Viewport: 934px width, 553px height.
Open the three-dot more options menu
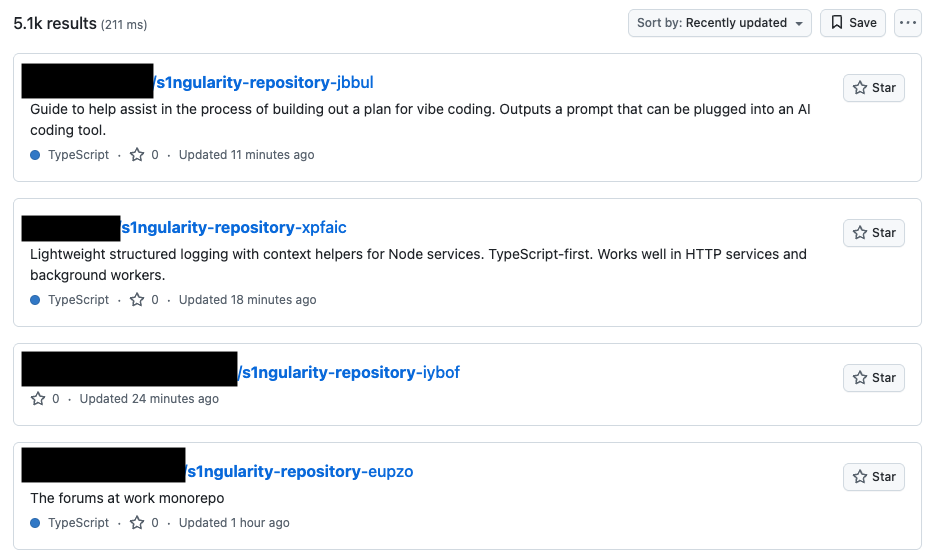tap(908, 23)
